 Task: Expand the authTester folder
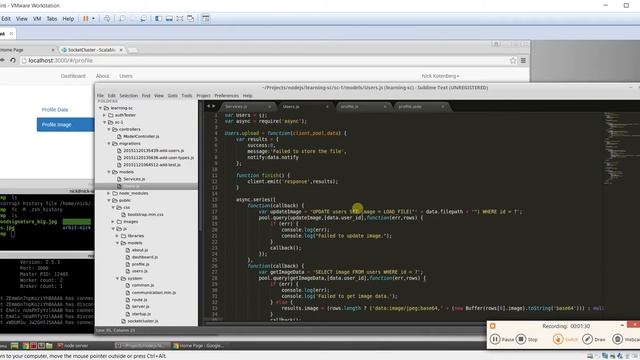tap(104, 115)
